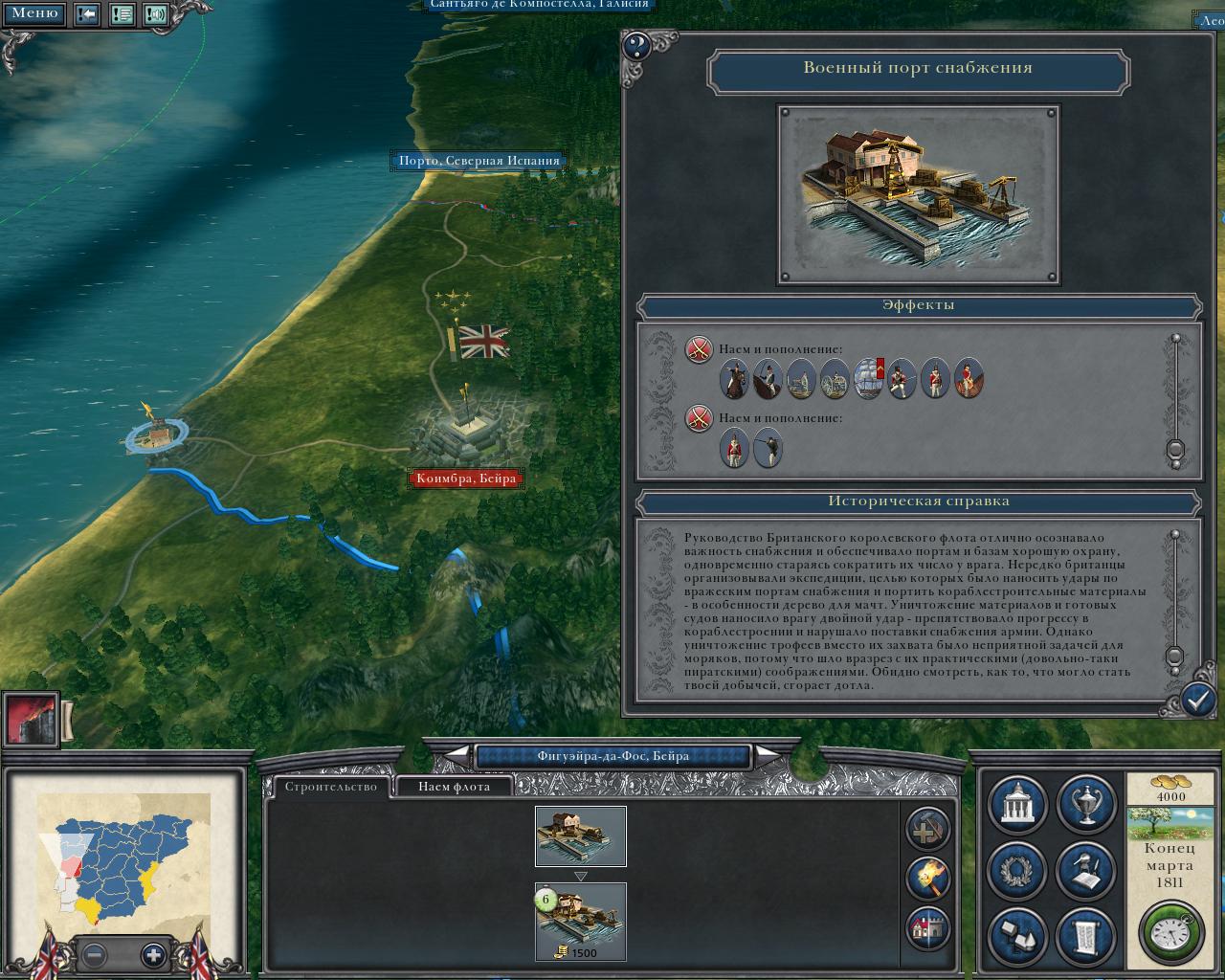Toggle the advisor speech sound button

pyautogui.click(x=156, y=14)
